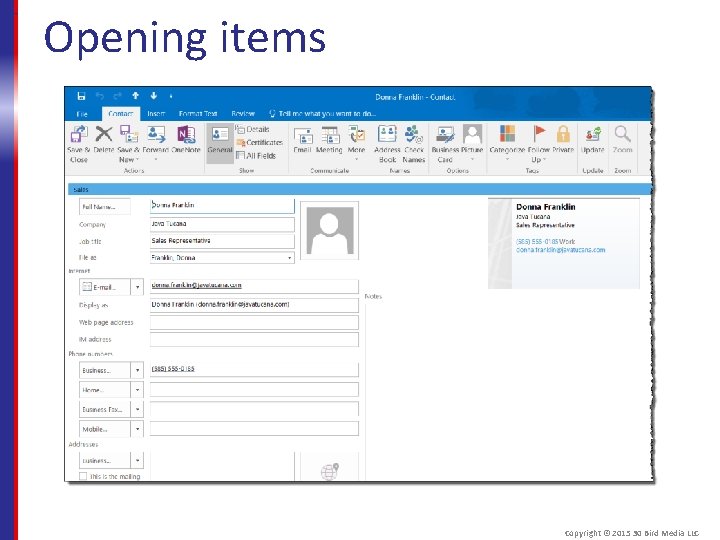Categorize the contact
This screenshot has height=540, width=720.
click(x=507, y=143)
